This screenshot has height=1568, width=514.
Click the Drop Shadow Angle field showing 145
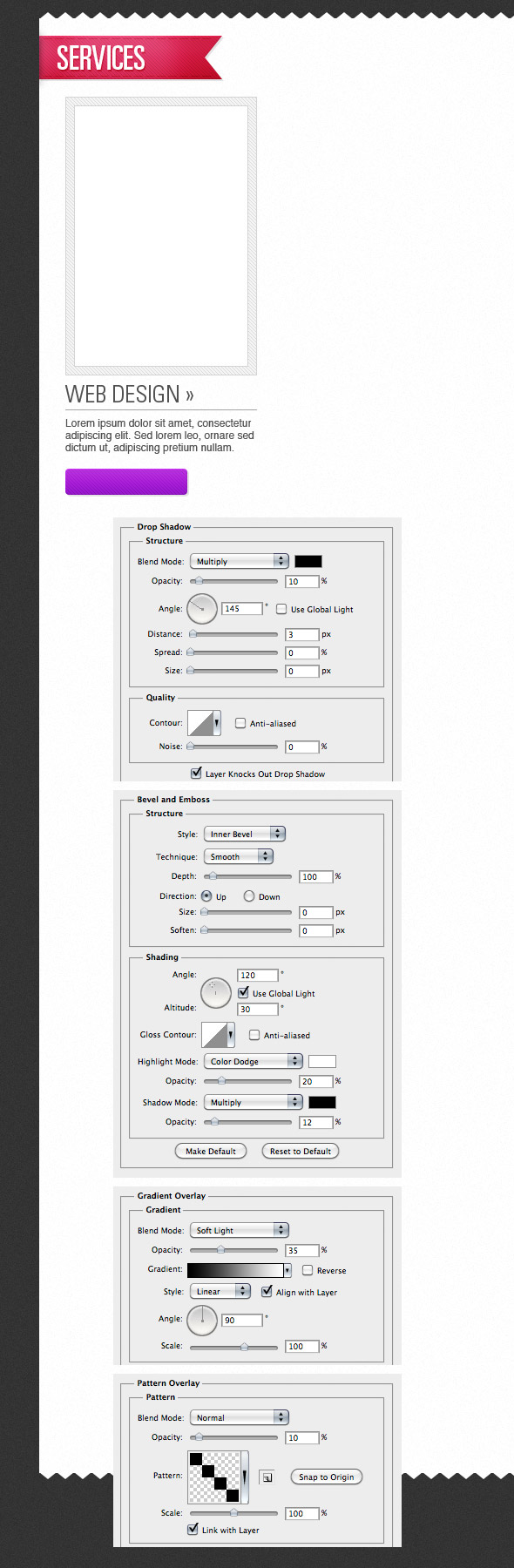pos(242,609)
